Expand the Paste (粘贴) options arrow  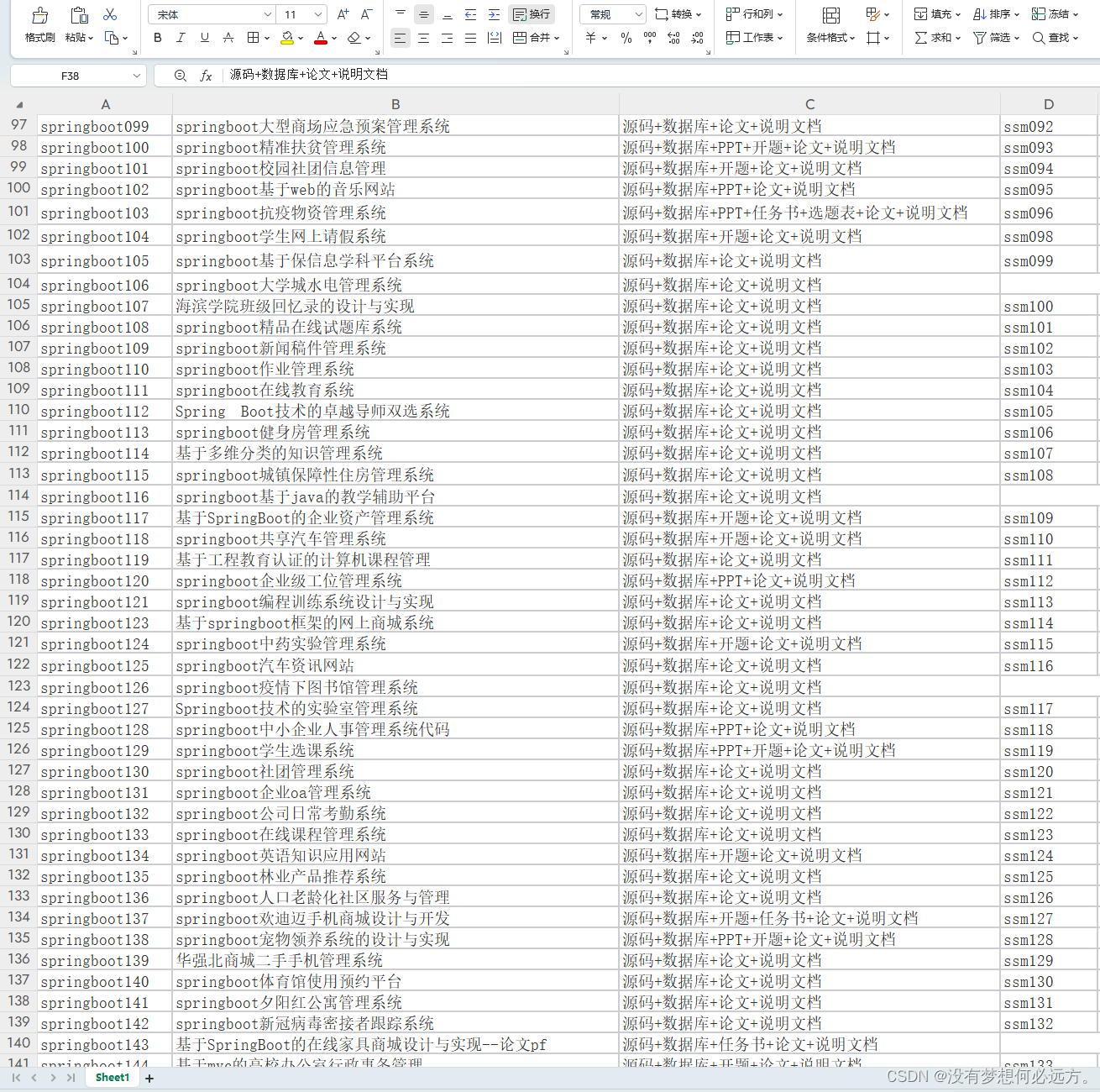coord(92,38)
